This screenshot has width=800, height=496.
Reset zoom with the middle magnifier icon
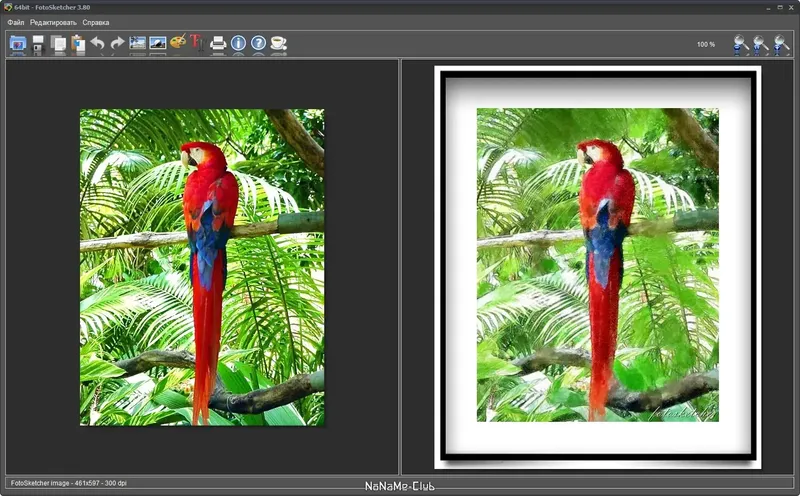(761, 44)
